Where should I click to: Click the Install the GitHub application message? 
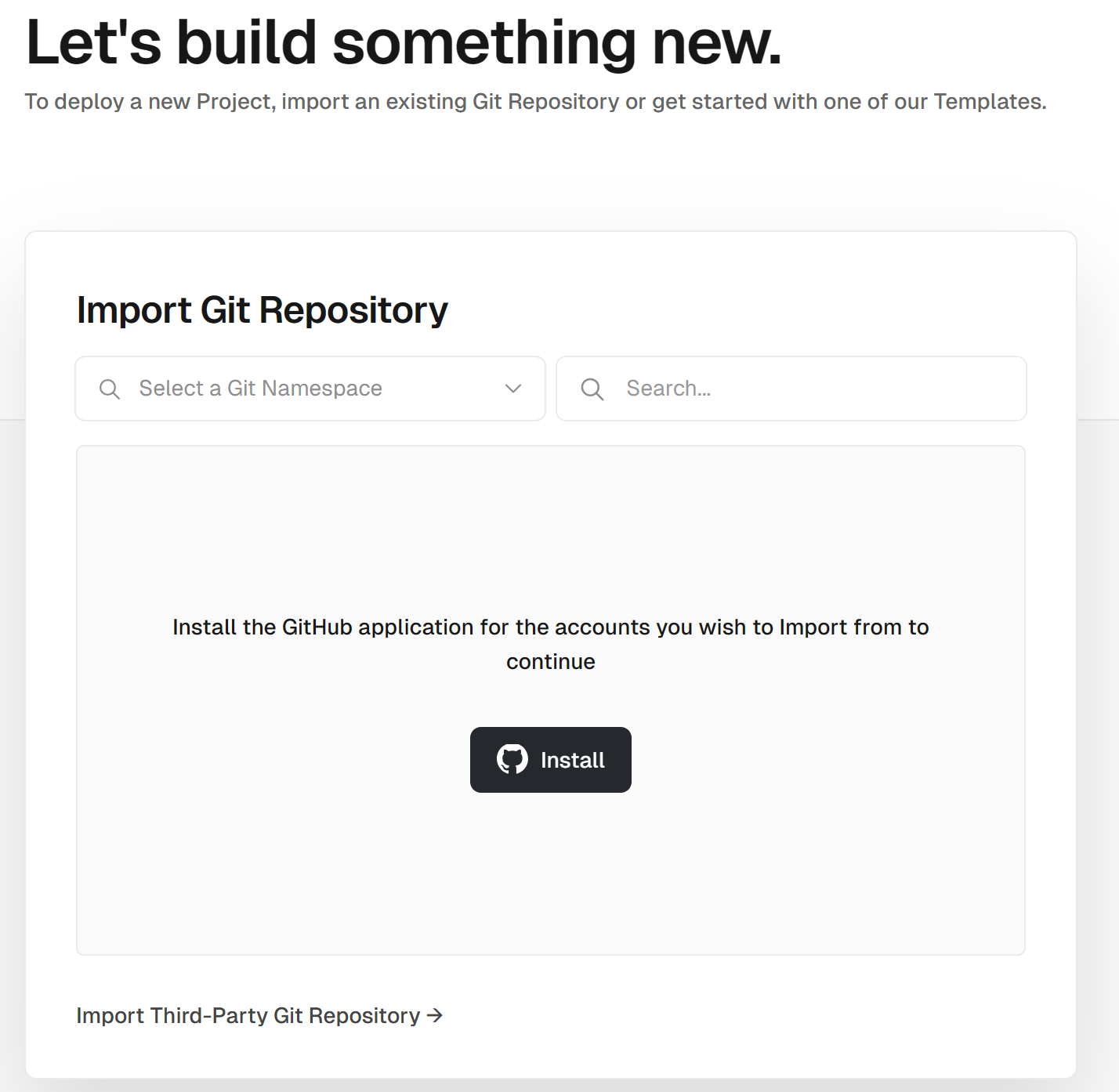click(x=551, y=644)
